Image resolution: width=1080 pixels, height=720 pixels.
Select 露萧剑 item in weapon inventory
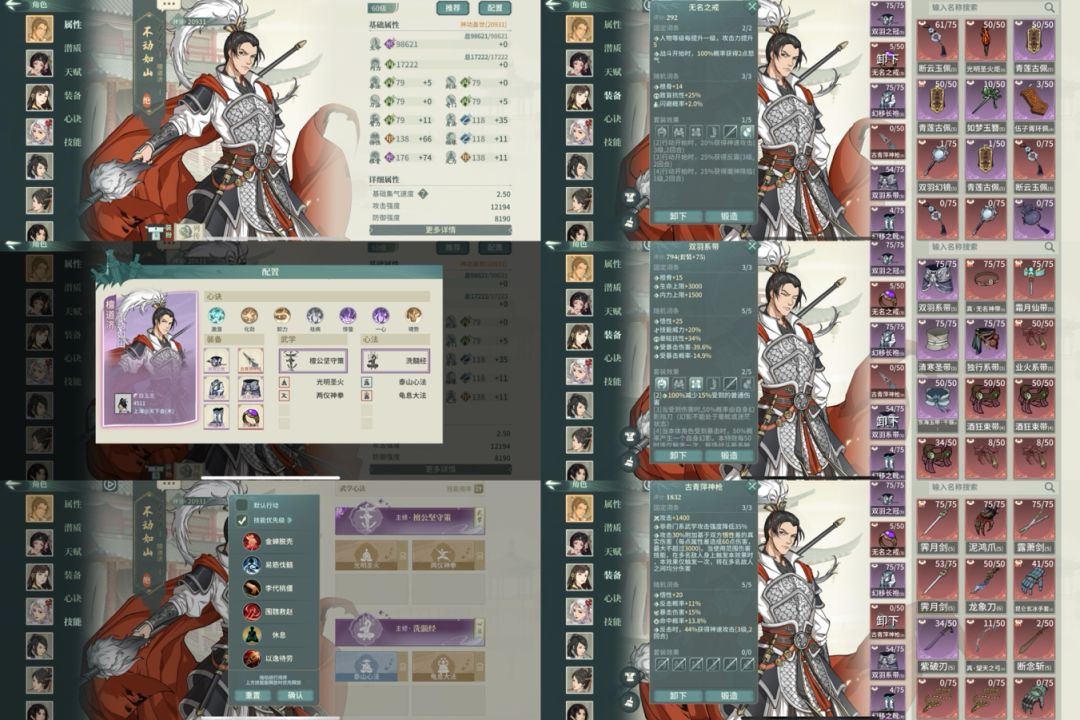pyautogui.click(x=1034, y=526)
